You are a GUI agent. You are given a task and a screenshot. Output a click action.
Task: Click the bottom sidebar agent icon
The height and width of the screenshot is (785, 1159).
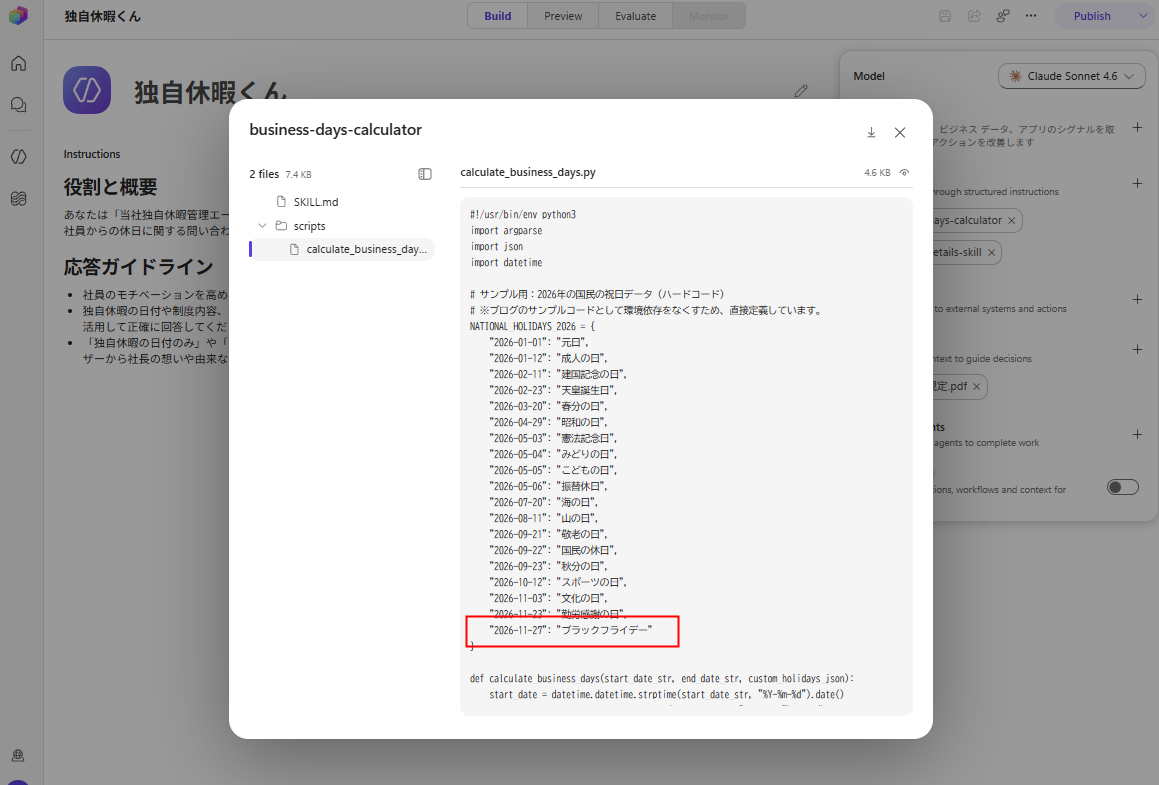coord(18,755)
